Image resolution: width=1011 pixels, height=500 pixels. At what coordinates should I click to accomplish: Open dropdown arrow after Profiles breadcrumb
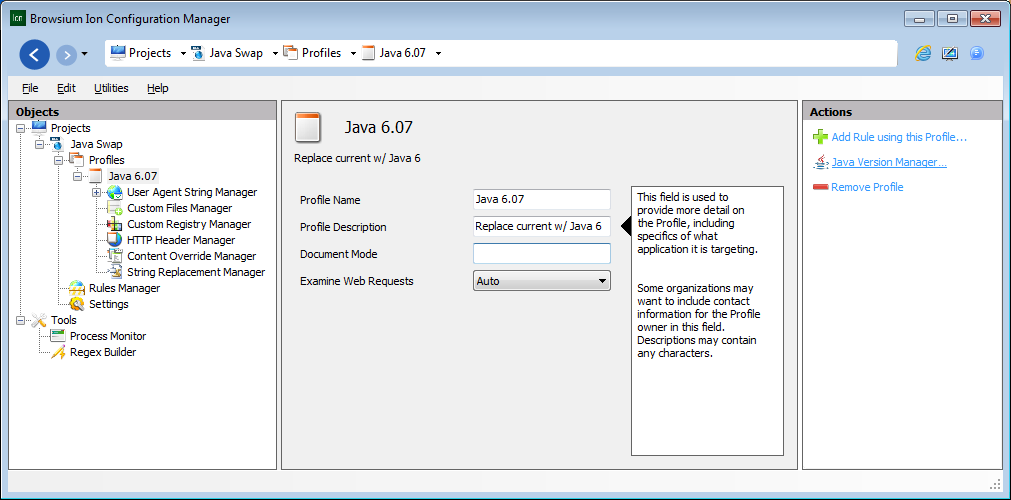pos(353,54)
